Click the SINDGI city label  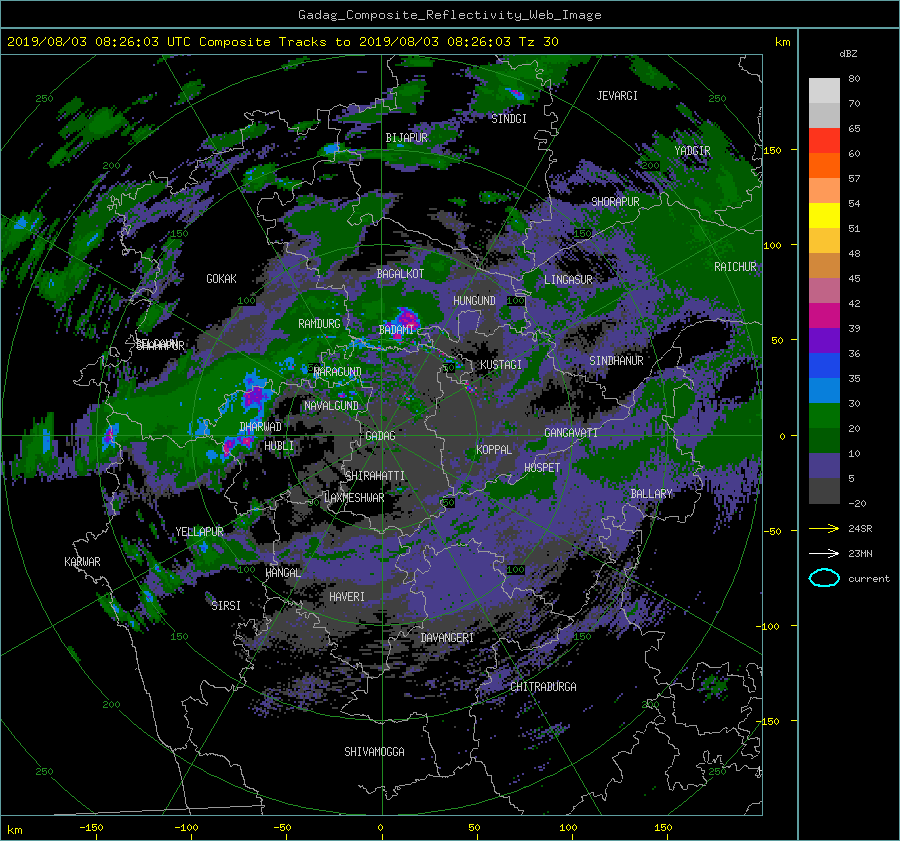(509, 119)
